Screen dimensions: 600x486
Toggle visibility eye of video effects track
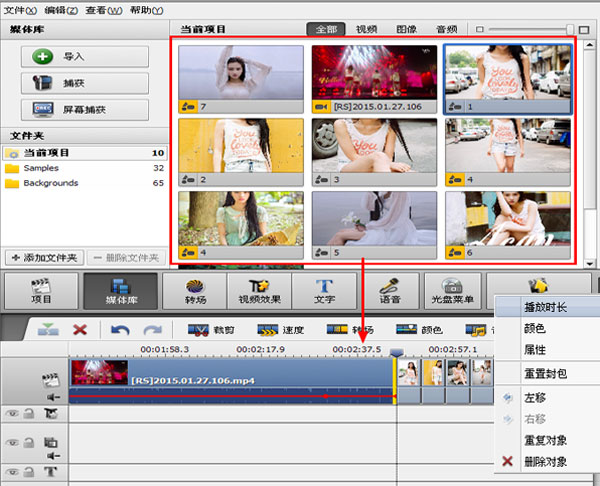(x=12, y=414)
